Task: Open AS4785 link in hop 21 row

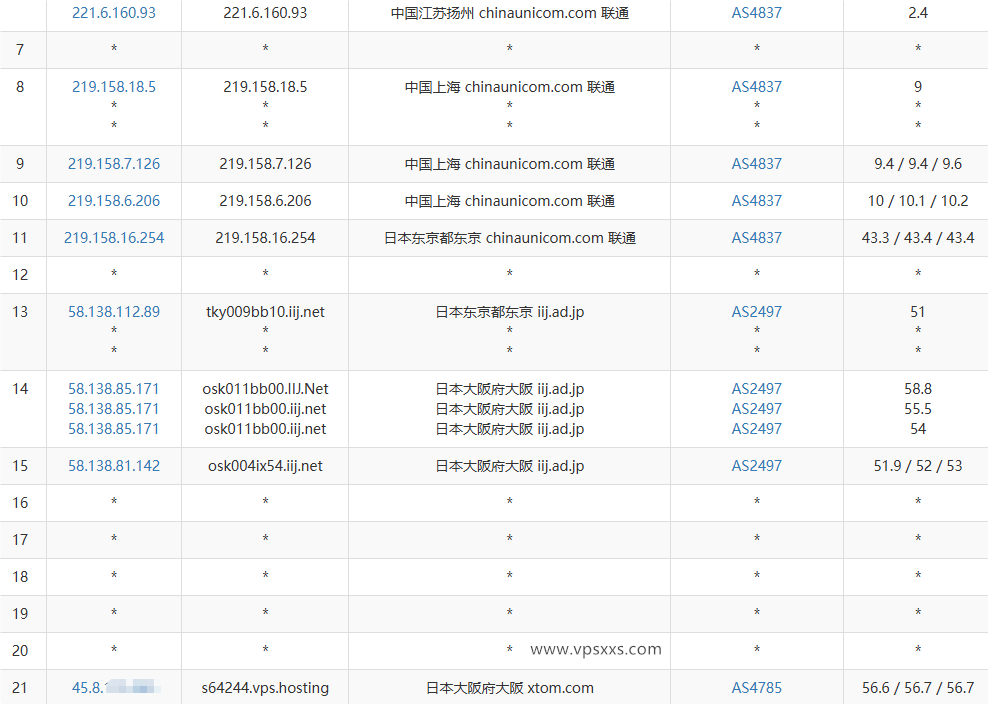Action: [x=757, y=688]
